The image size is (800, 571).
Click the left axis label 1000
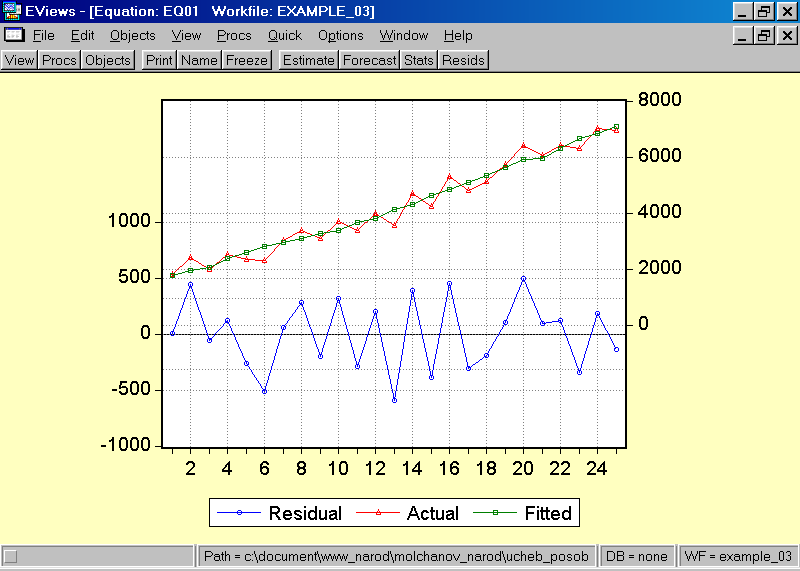point(130,221)
